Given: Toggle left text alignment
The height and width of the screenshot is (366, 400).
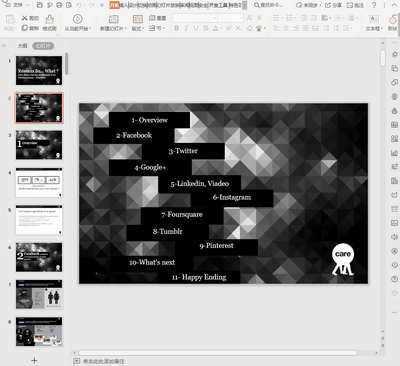Looking at the screenshot, I should (x=276, y=29).
